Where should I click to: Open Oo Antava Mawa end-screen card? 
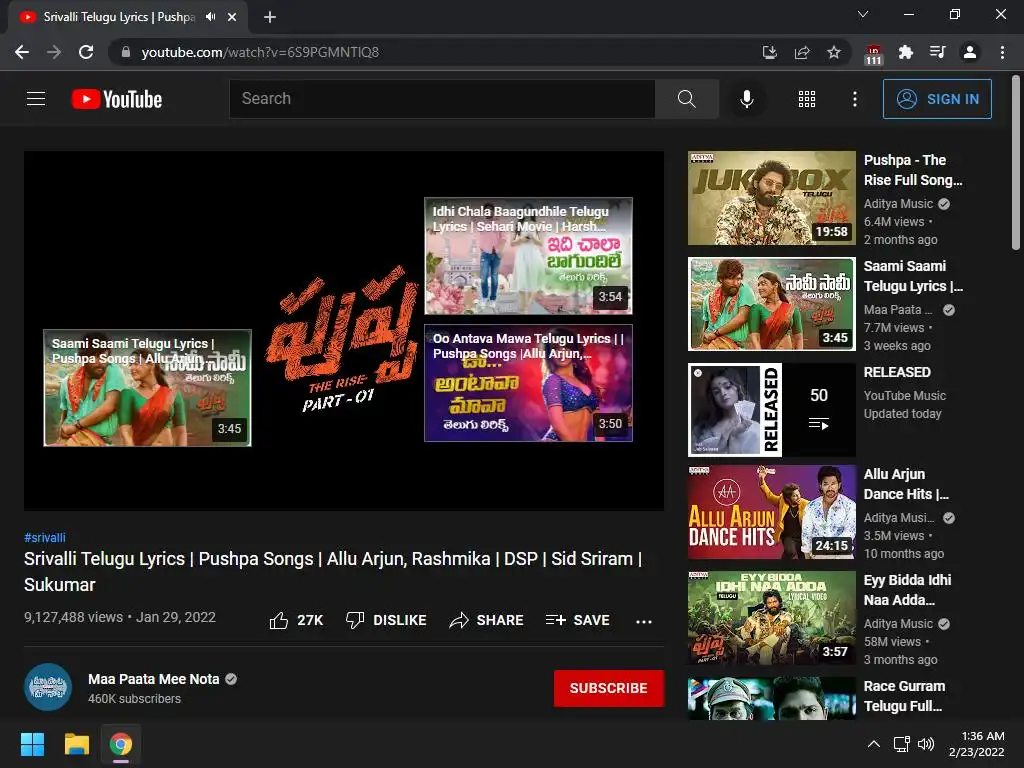pos(528,383)
